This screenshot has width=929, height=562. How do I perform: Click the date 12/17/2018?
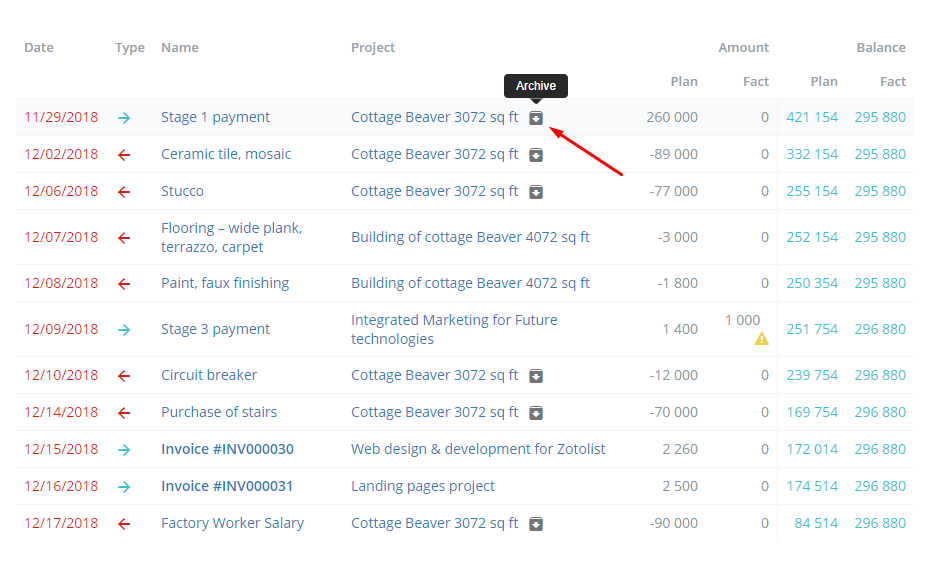(x=61, y=523)
